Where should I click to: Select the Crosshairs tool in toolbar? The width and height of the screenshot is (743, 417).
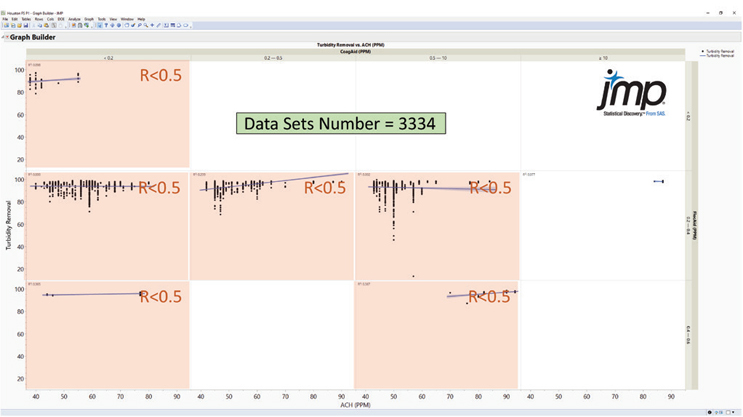[152, 25]
